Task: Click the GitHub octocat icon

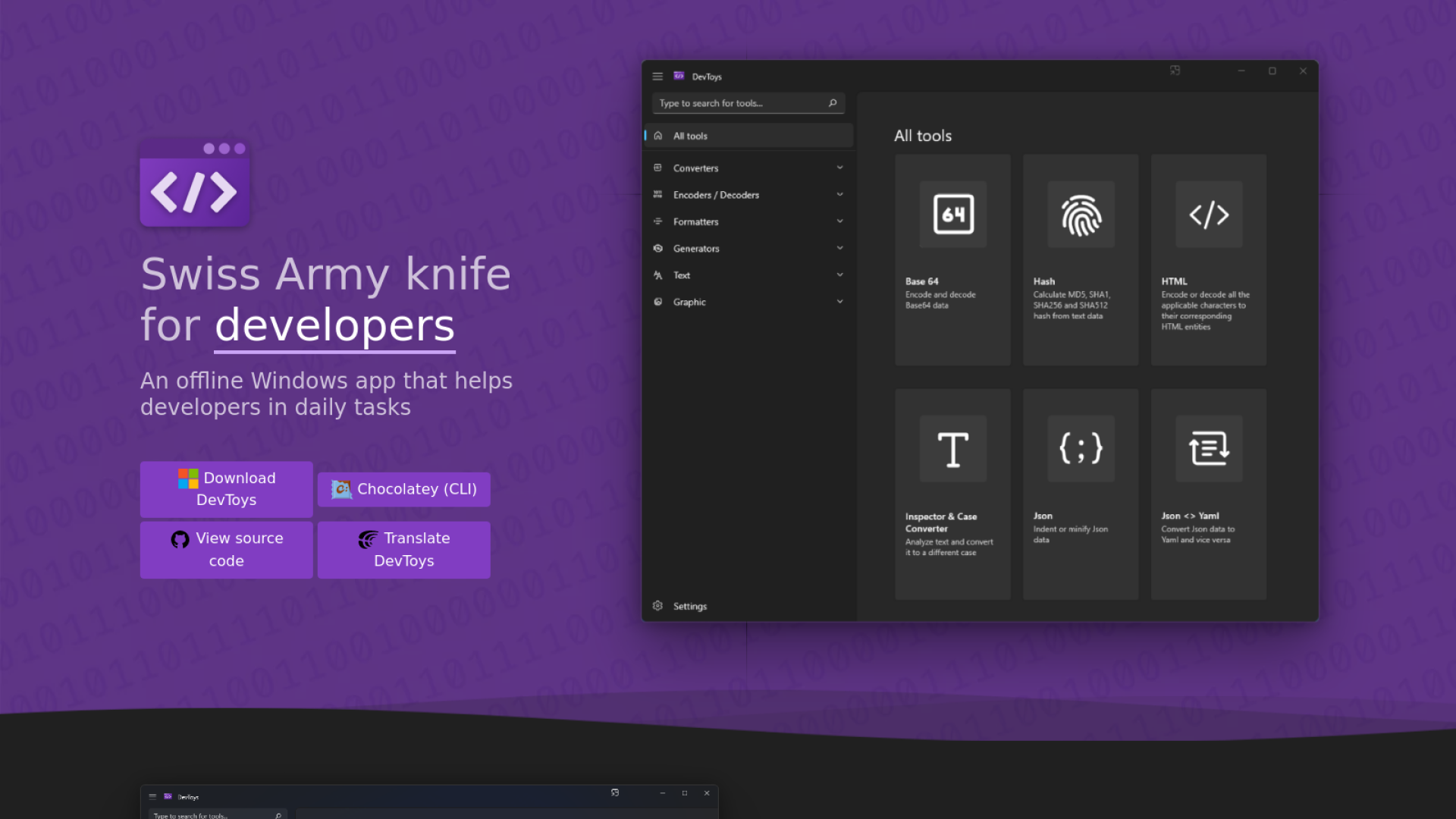Action: pyautogui.click(x=180, y=539)
